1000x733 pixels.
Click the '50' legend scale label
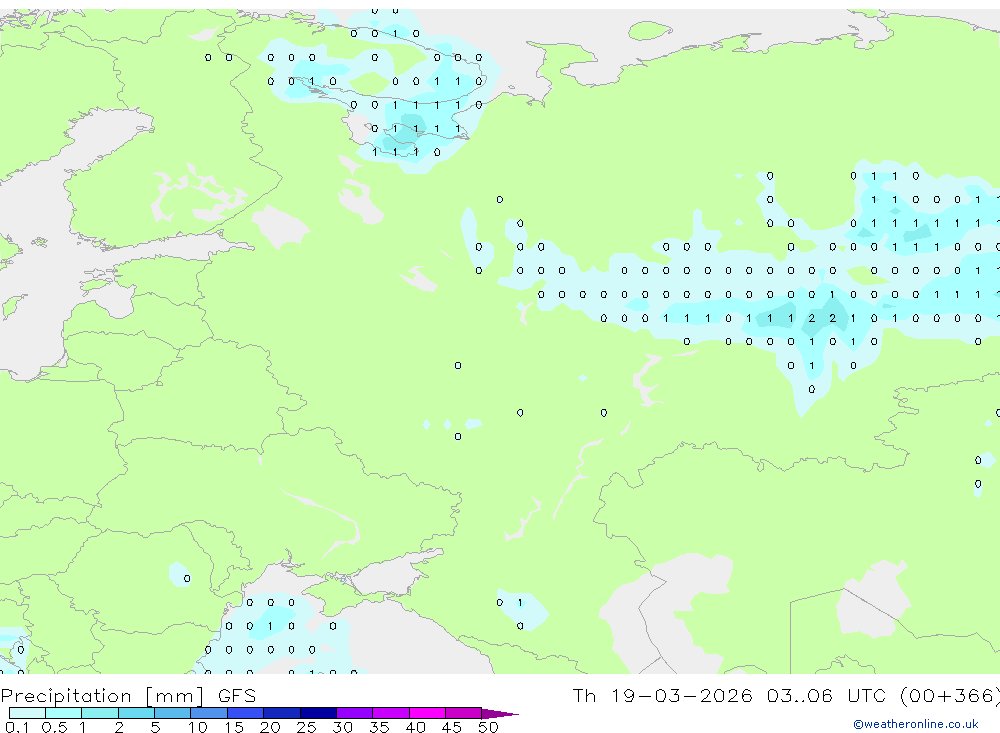pos(488,727)
